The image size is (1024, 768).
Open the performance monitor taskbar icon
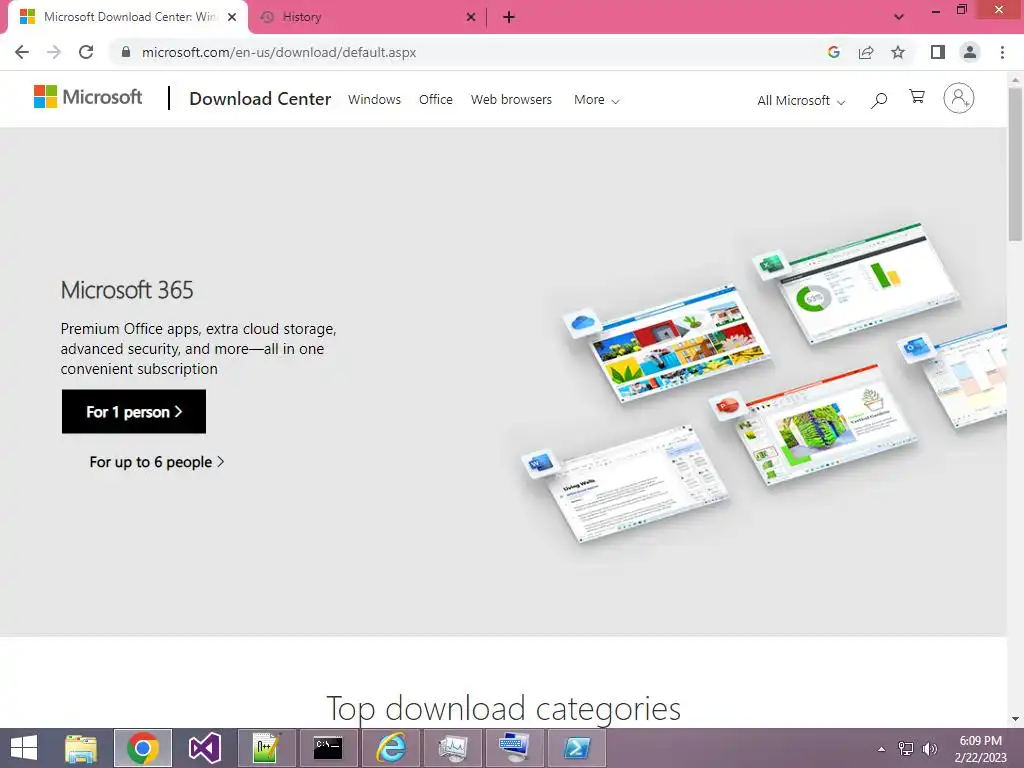coord(453,748)
